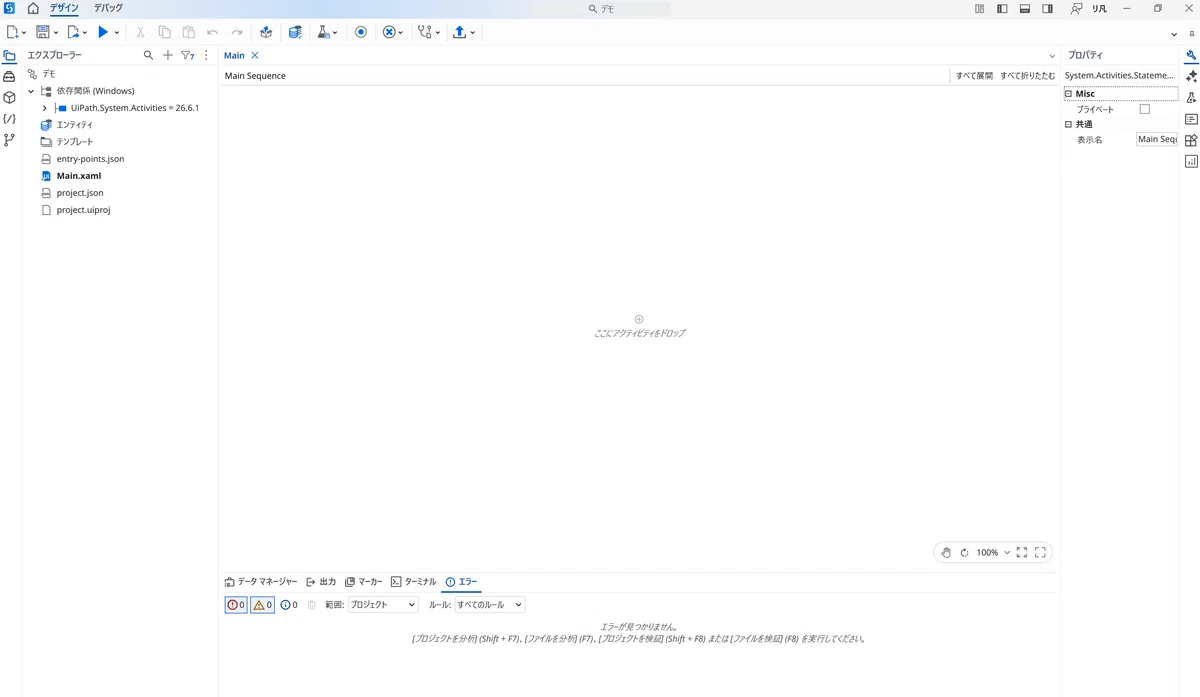This screenshot has height=697, width=1200.
Task: Click the circled X toolbar icon
Action: pyautogui.click(x=389, y=32)
